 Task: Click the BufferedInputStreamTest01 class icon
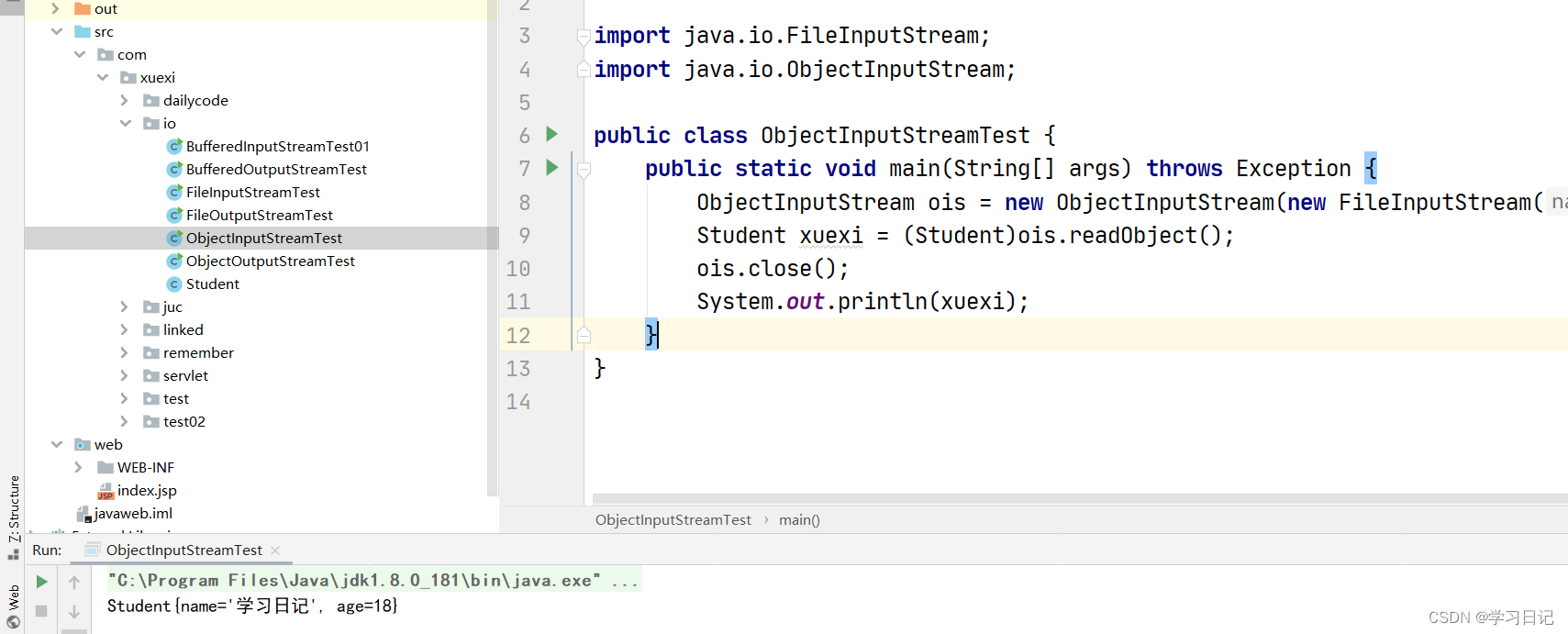(x=174, y=146)
